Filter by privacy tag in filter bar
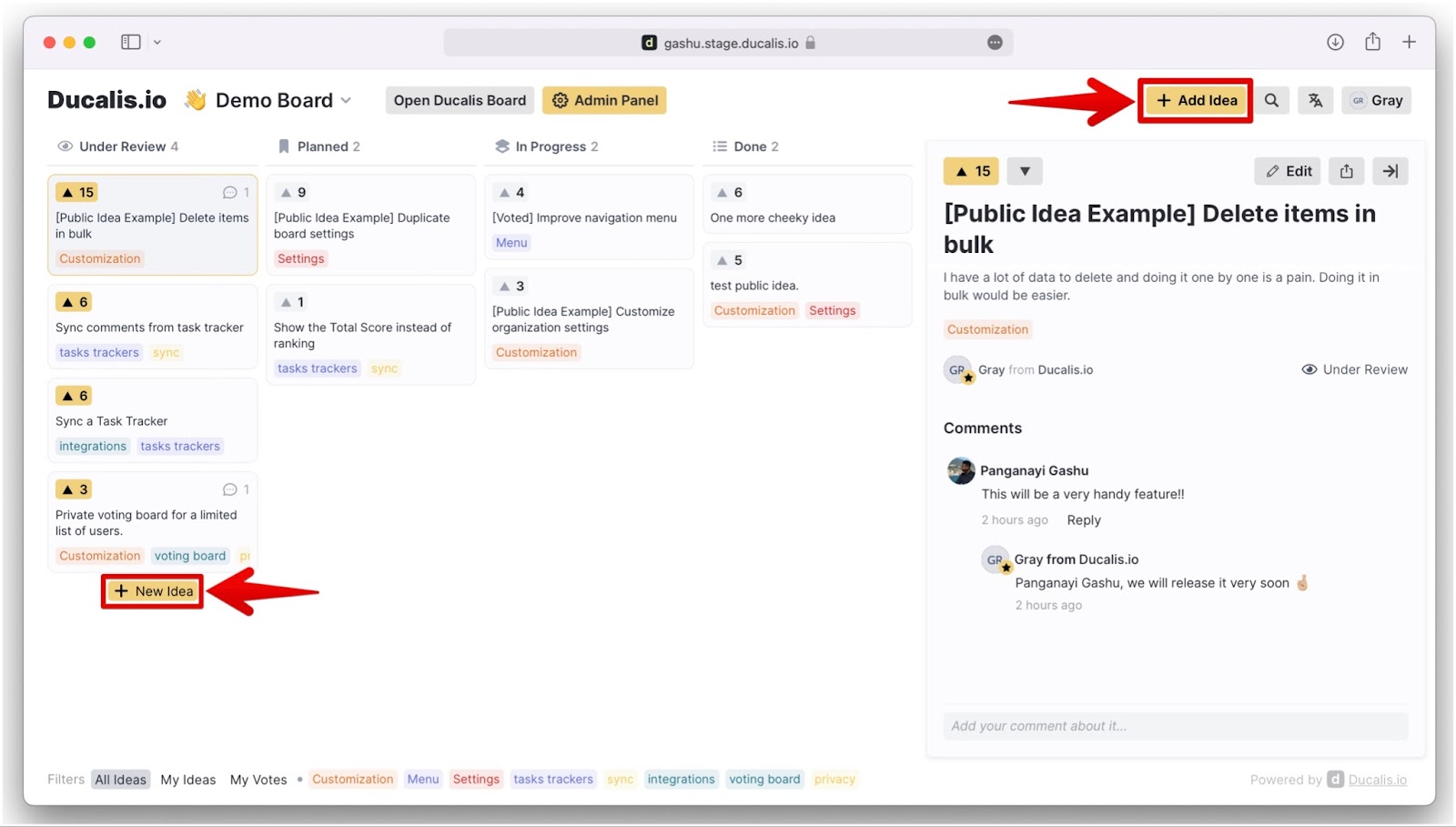This screenshot has height=827, width=1456. 834,779
